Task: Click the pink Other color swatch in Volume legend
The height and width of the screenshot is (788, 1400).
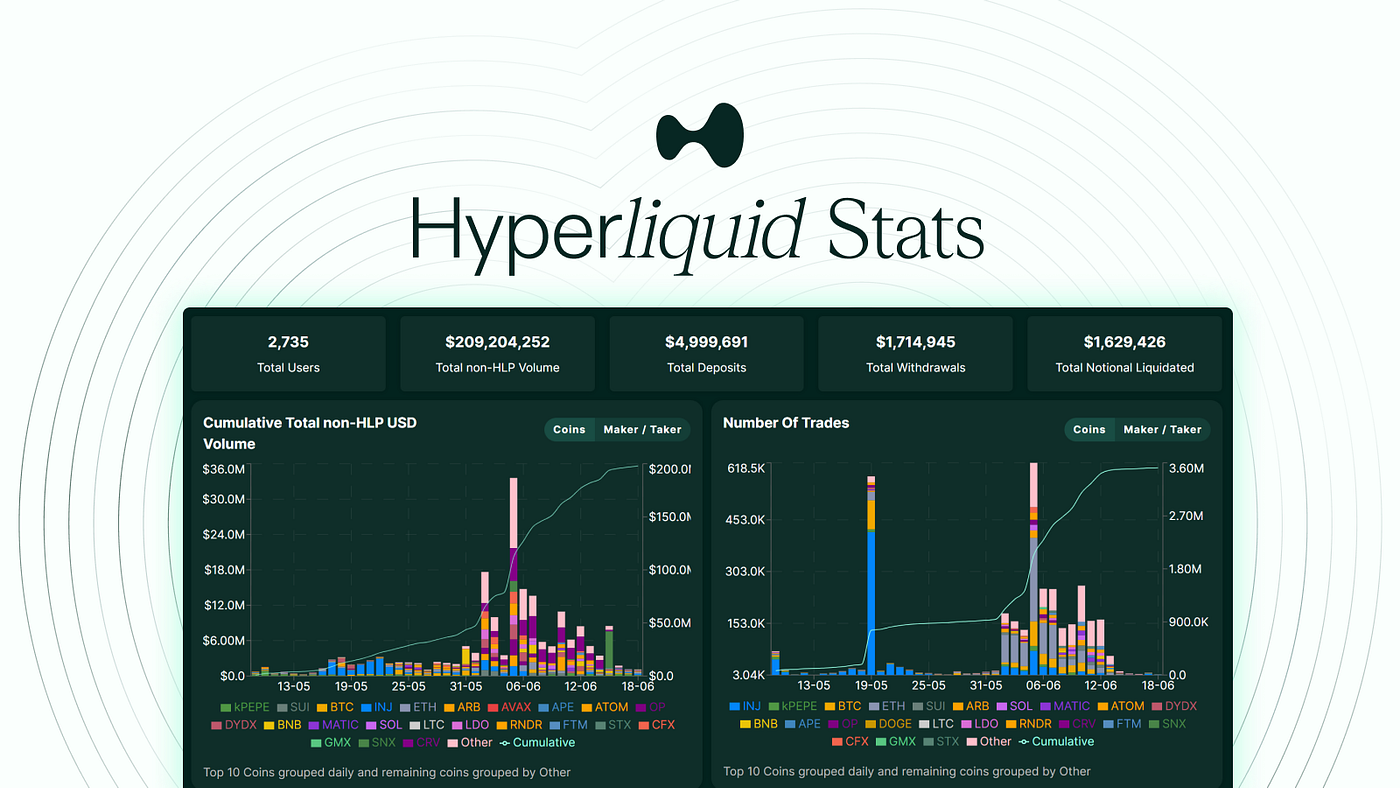Action: point(454,742)
